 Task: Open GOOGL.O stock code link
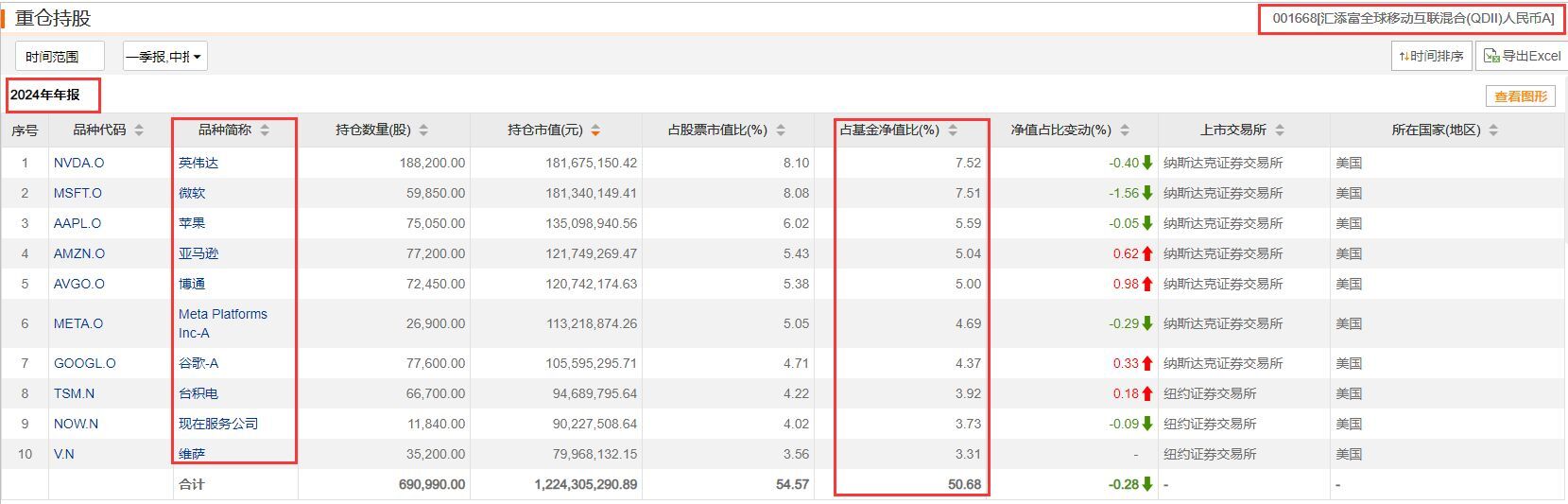(84, 363)
